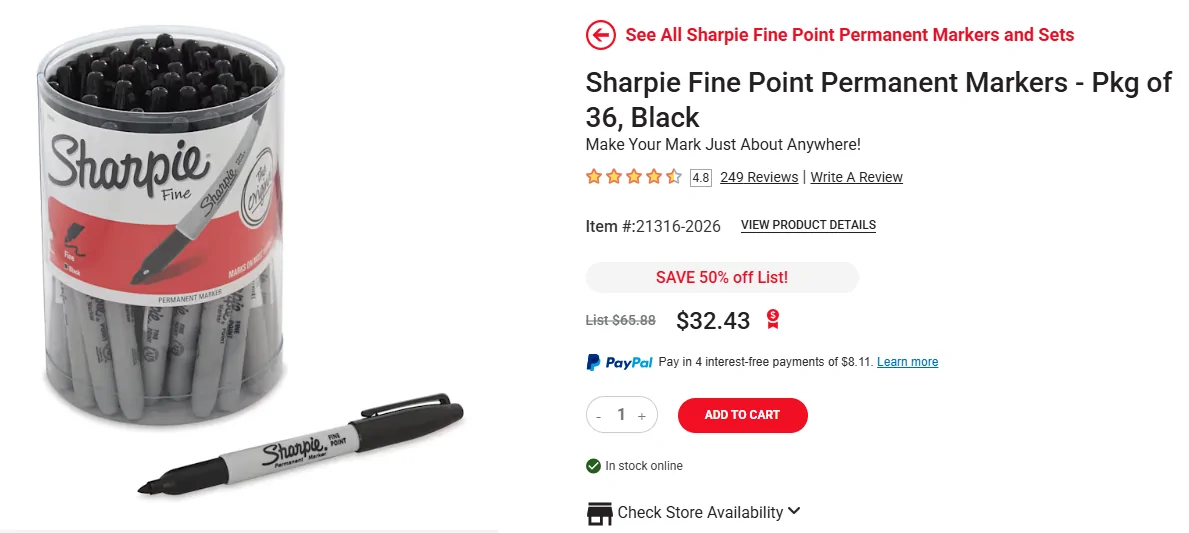
Task: Click the quantity number field
Action: point(621,415)
